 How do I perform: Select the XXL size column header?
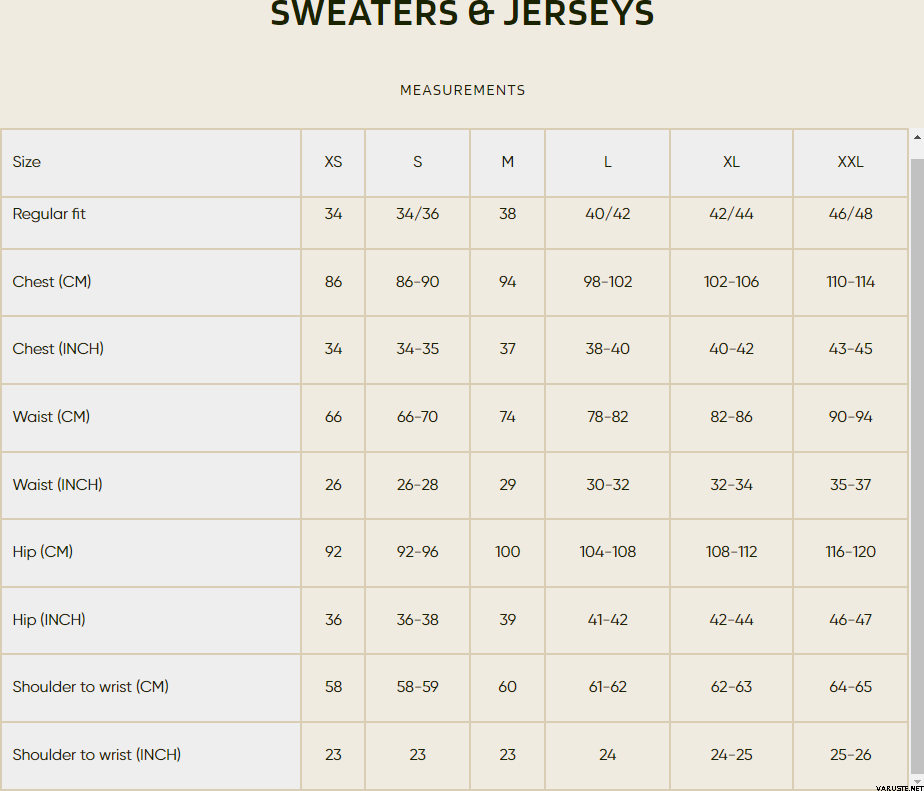click(850, 162)
